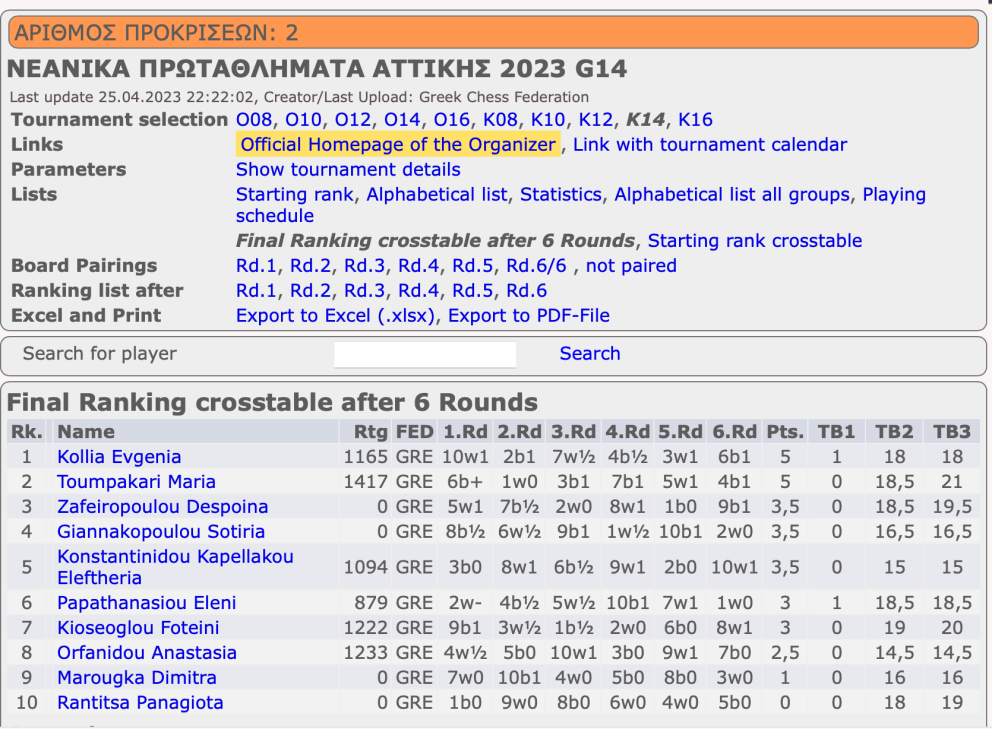
Task: View Rd.3 board pairings
Action: (x=364, y=266)
